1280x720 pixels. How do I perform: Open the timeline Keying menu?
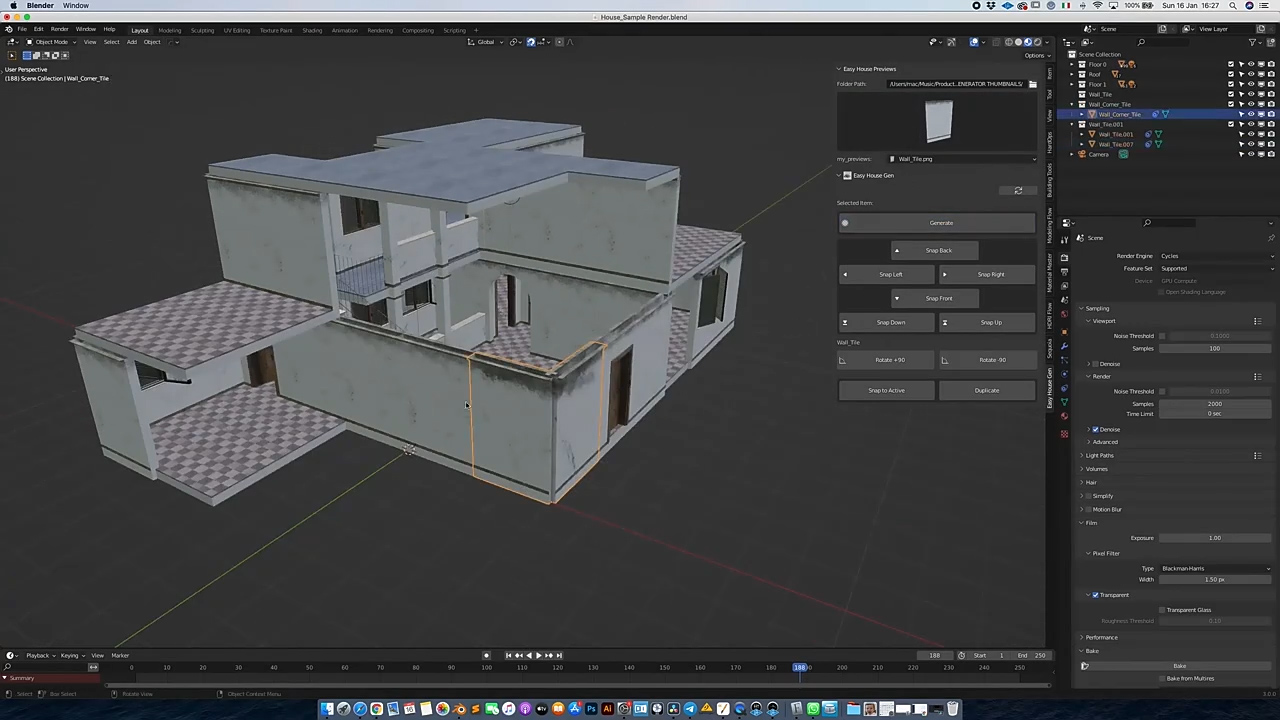coord(69,656)
